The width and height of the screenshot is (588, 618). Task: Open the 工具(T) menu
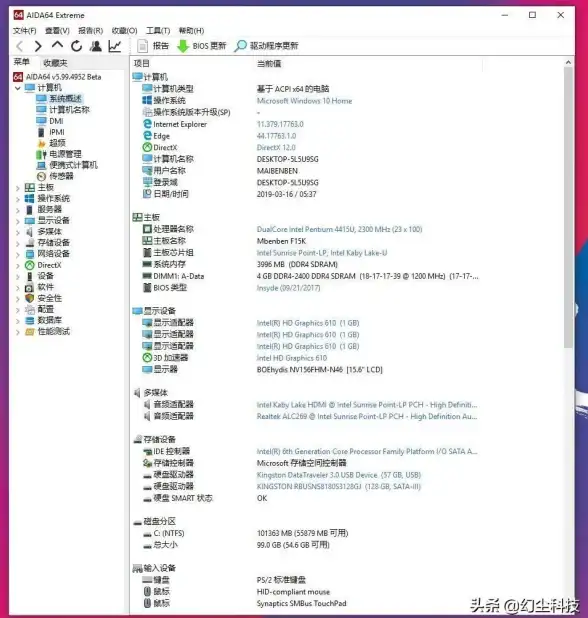[x=158, y=31]
